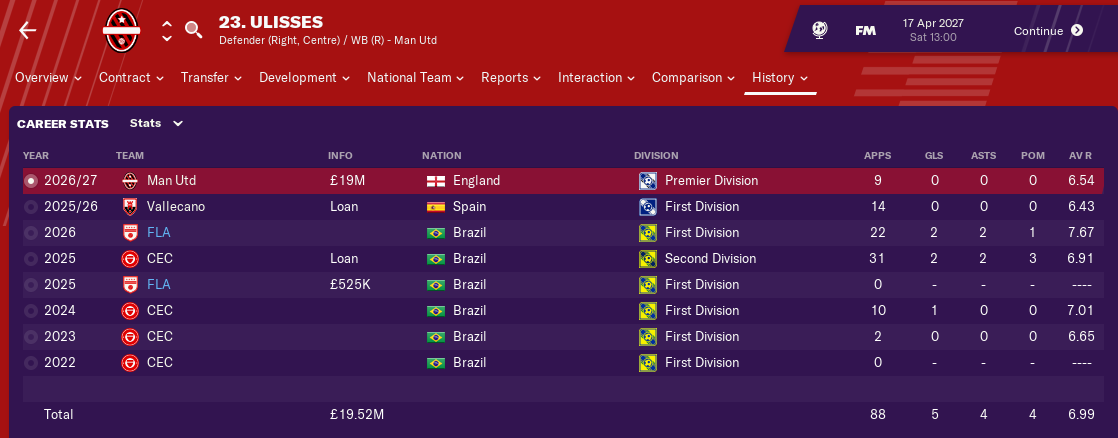1118x438 pixels.
Task: Sort by the APPS column header
Action: coord(878,156)
